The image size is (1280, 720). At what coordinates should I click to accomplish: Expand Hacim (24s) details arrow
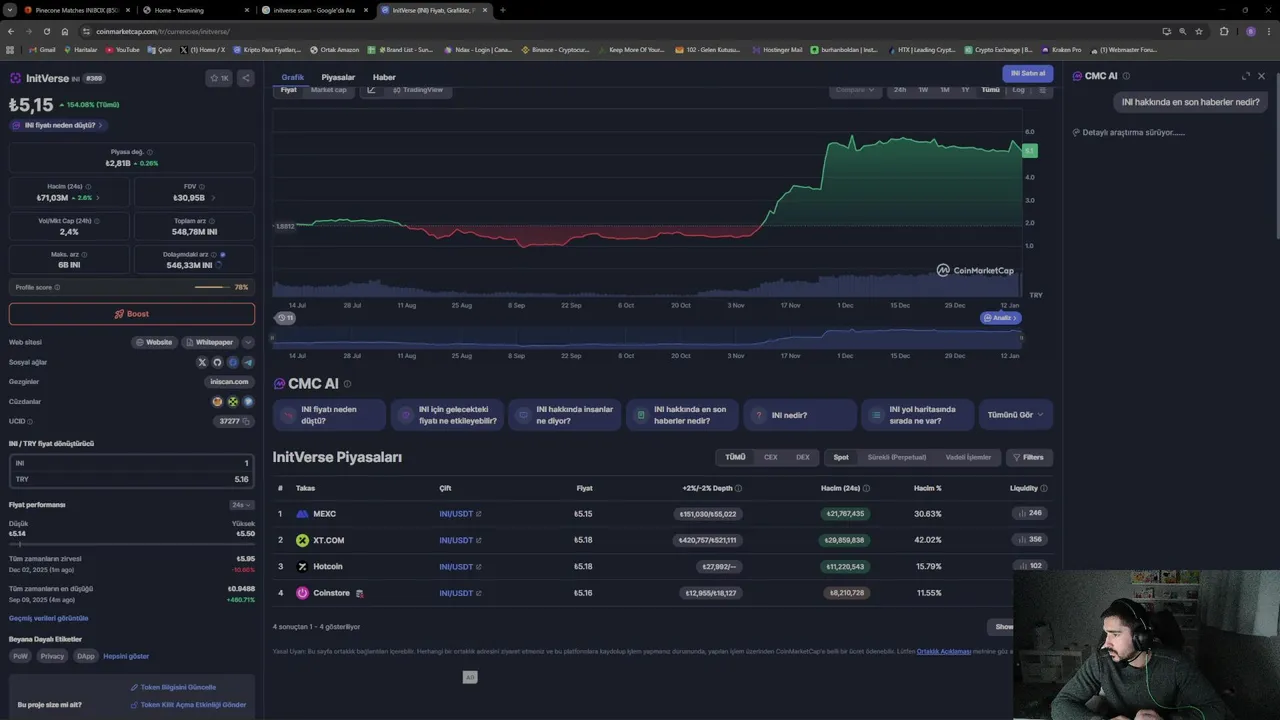tap(97, 198)
